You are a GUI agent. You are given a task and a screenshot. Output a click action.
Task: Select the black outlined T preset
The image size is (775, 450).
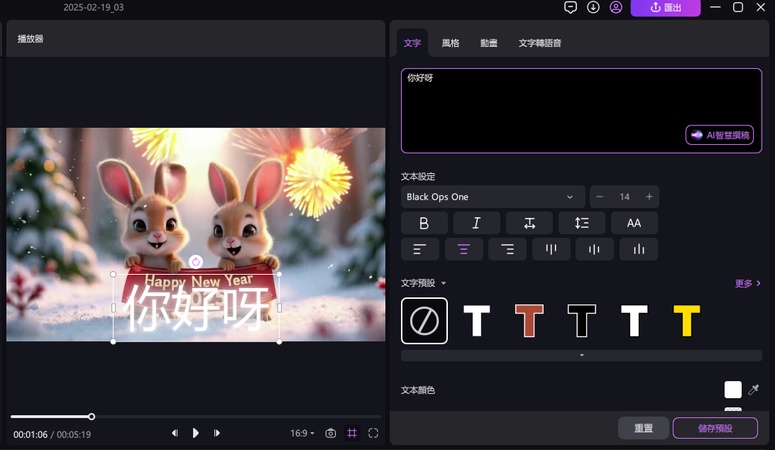tap(582, 320)
